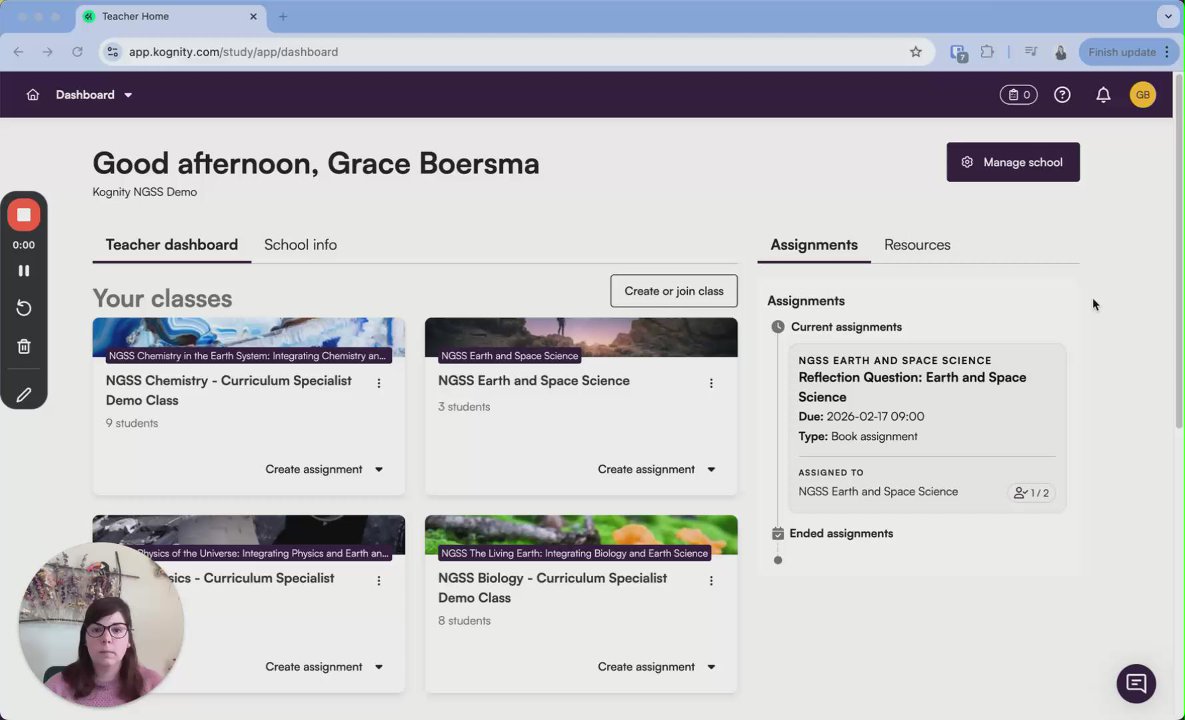
Task: Bookmark this page with the star icon
Action: [x=915, y=52]
